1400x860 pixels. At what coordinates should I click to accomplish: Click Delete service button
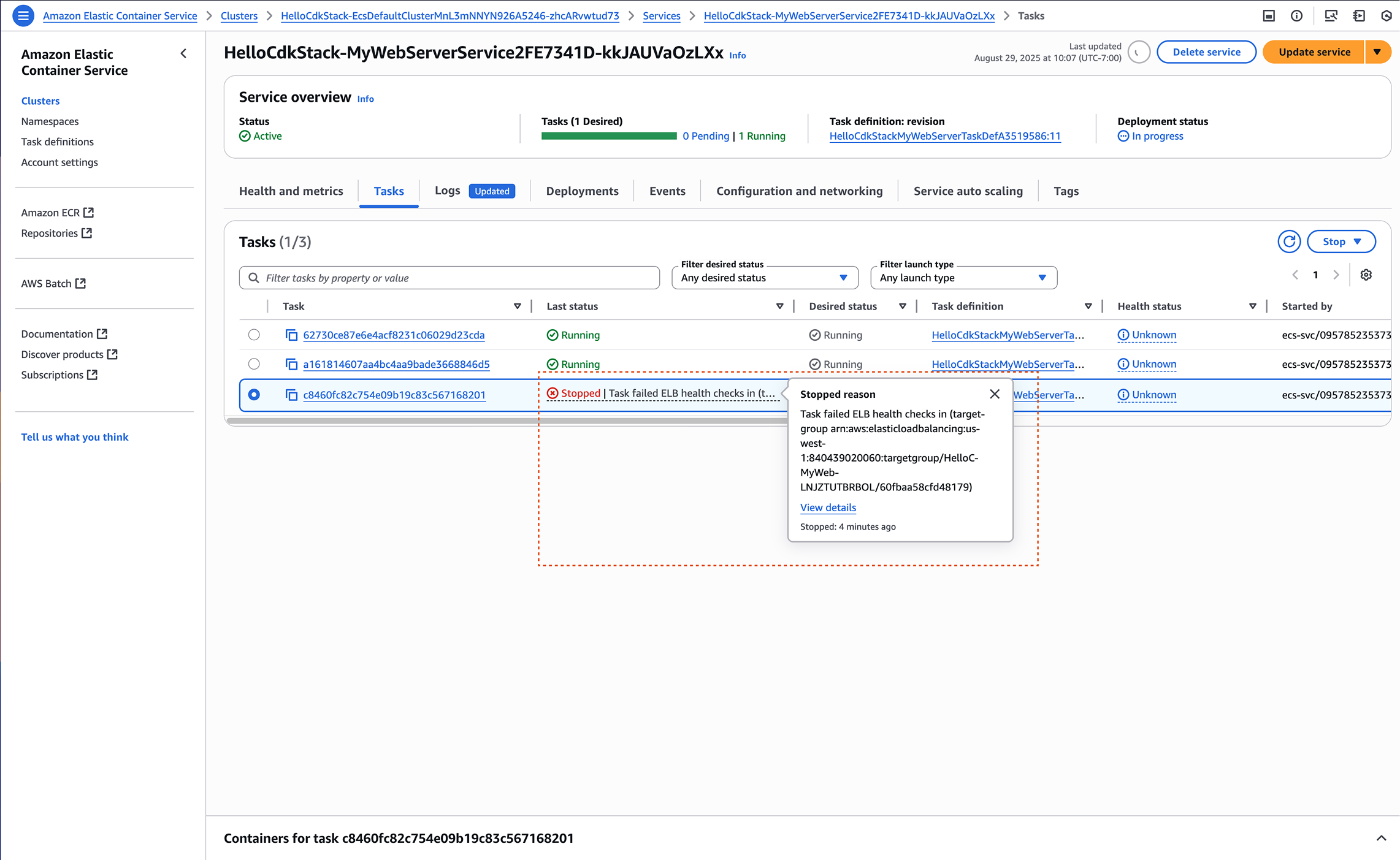point(1206,52)
